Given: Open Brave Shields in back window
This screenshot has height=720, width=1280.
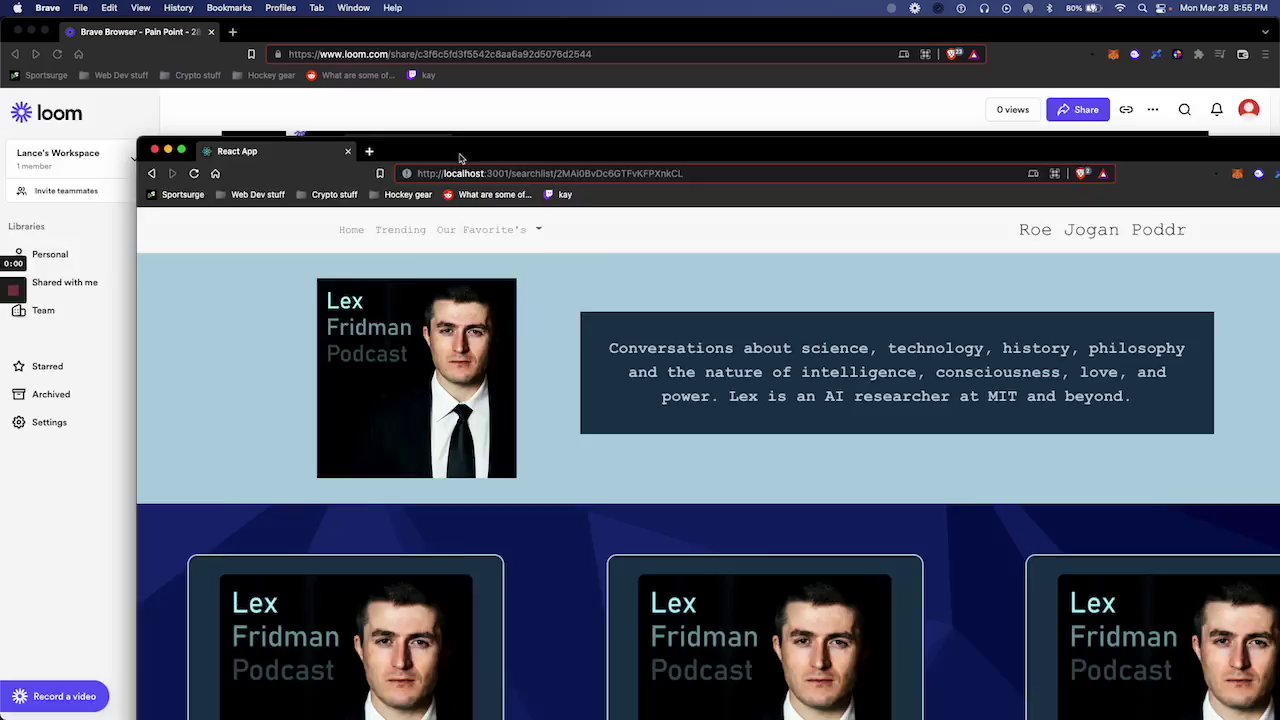Looking at the screenshot, I should [953, 54].
